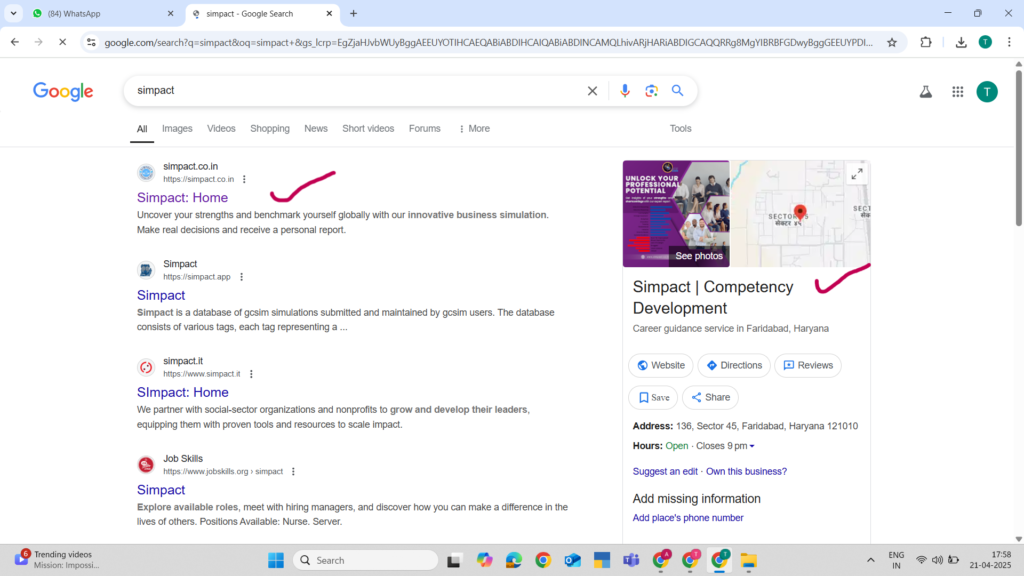The height and width of the screenshot is (576, 1024).
Task: Open more options for simpact.co.in result
Action: point(244,179)
